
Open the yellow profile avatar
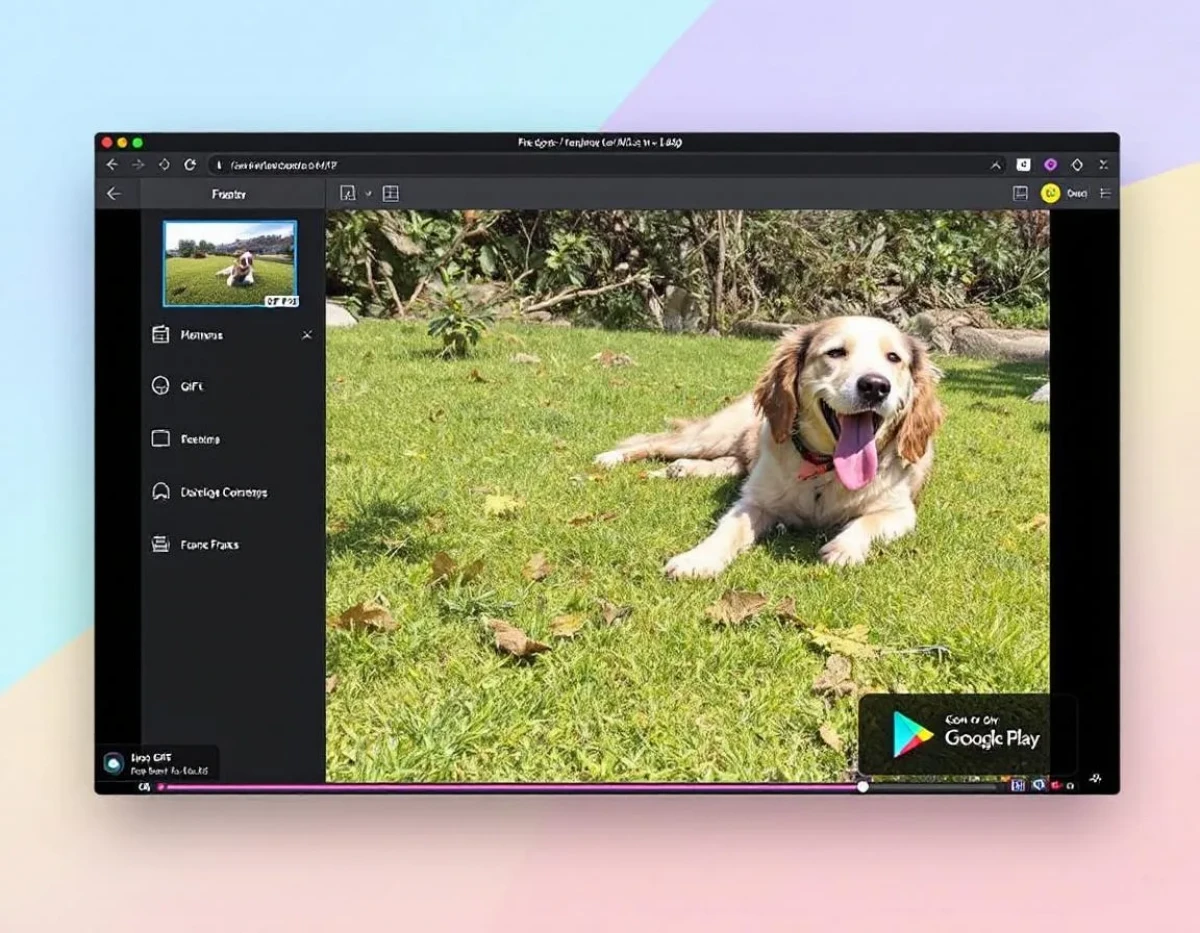coord(1050,194)
